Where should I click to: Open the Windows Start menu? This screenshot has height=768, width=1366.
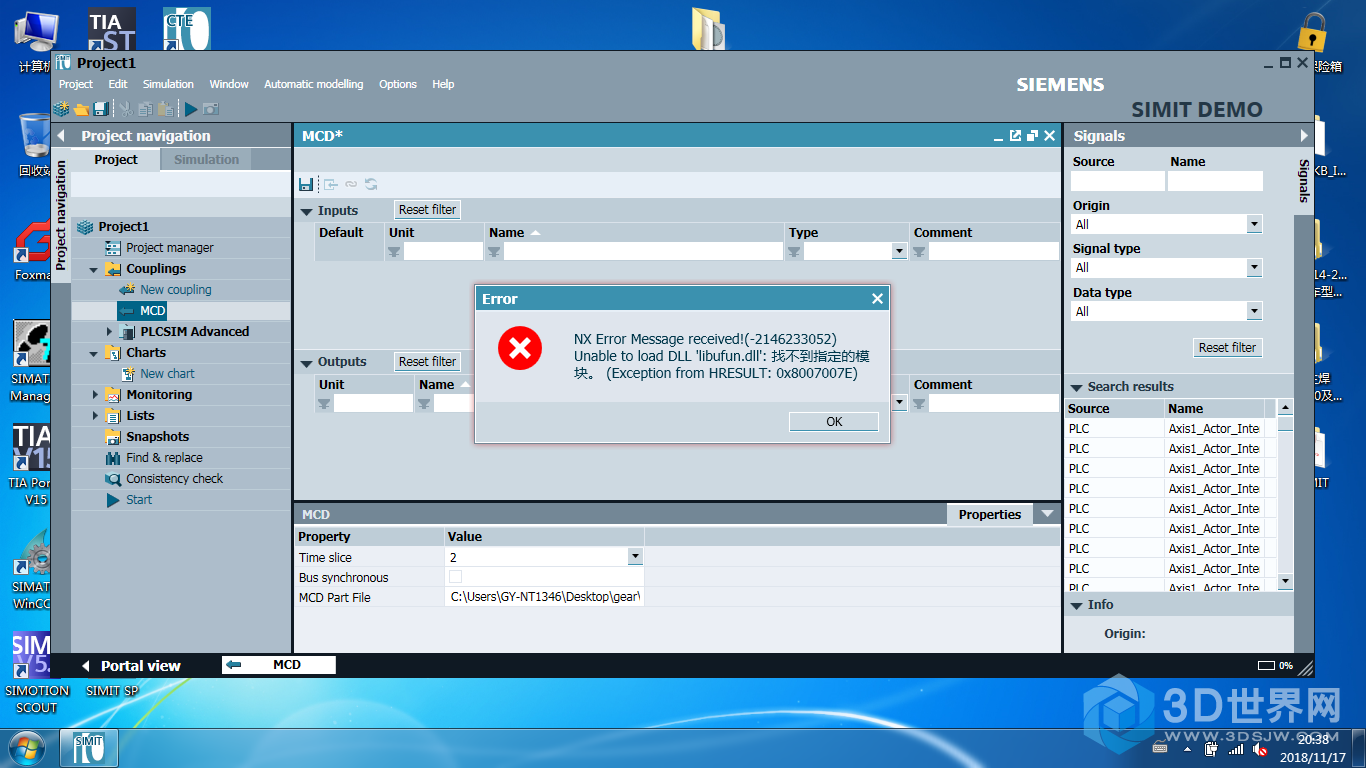pyautogui.click(x=26, y=747)
